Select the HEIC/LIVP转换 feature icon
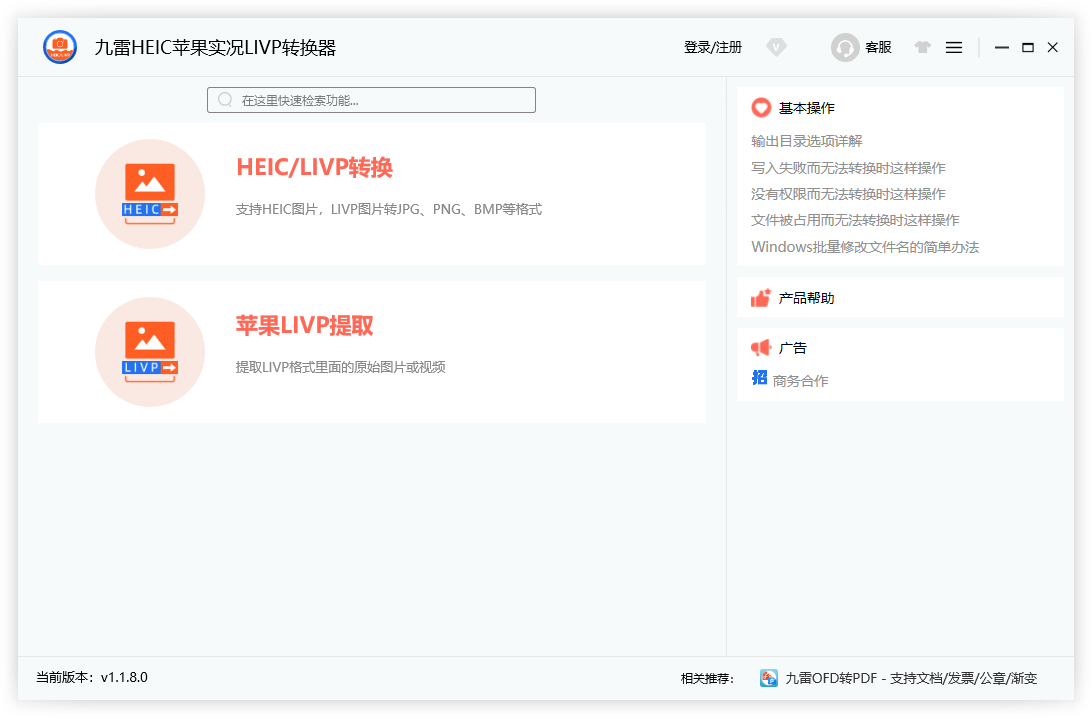This screenshot has width=1092, height=718. click(149, 193)
